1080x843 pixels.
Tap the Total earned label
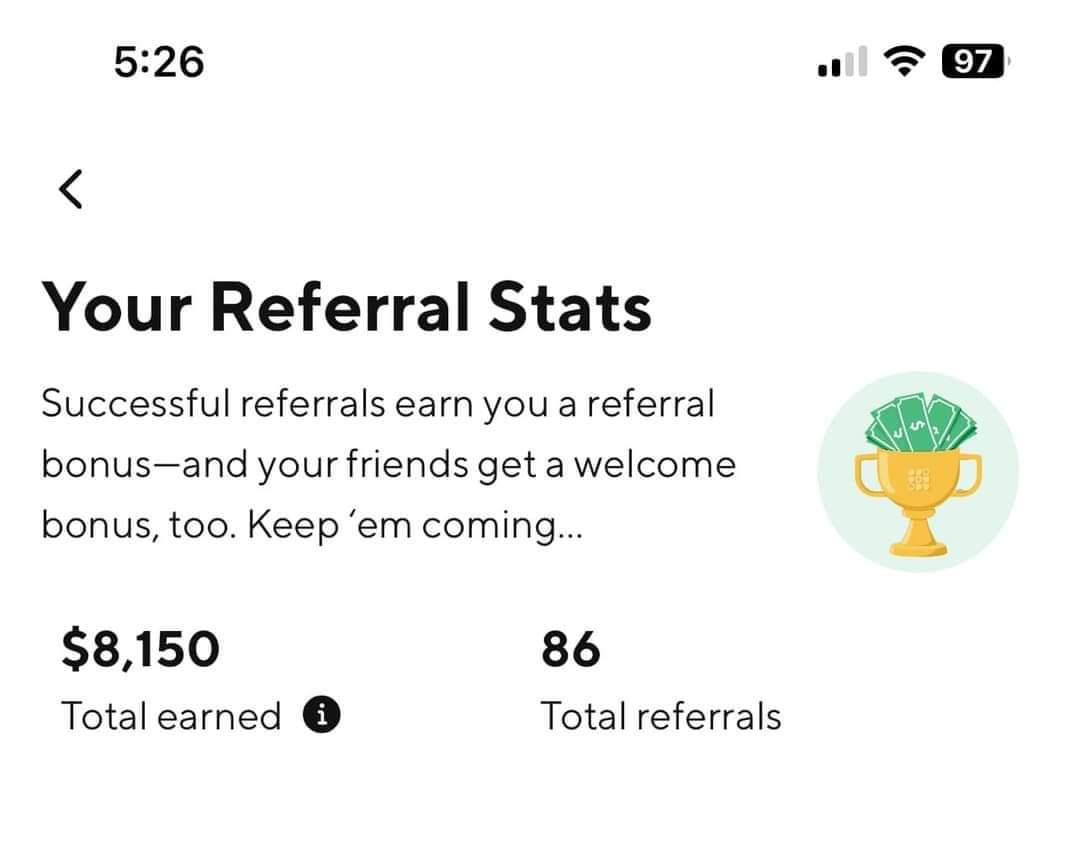[172, 716]
